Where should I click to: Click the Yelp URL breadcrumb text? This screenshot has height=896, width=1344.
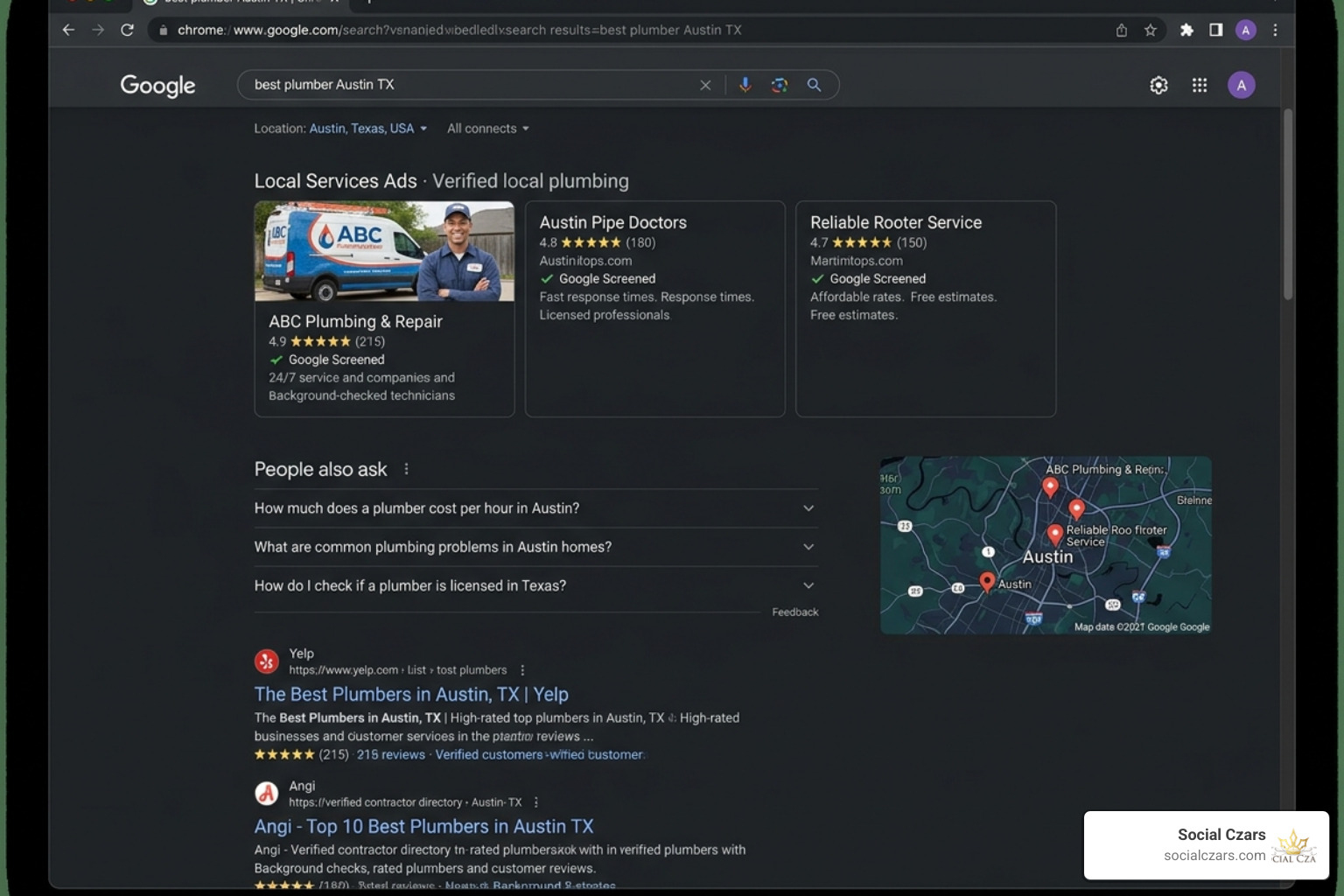398,670
